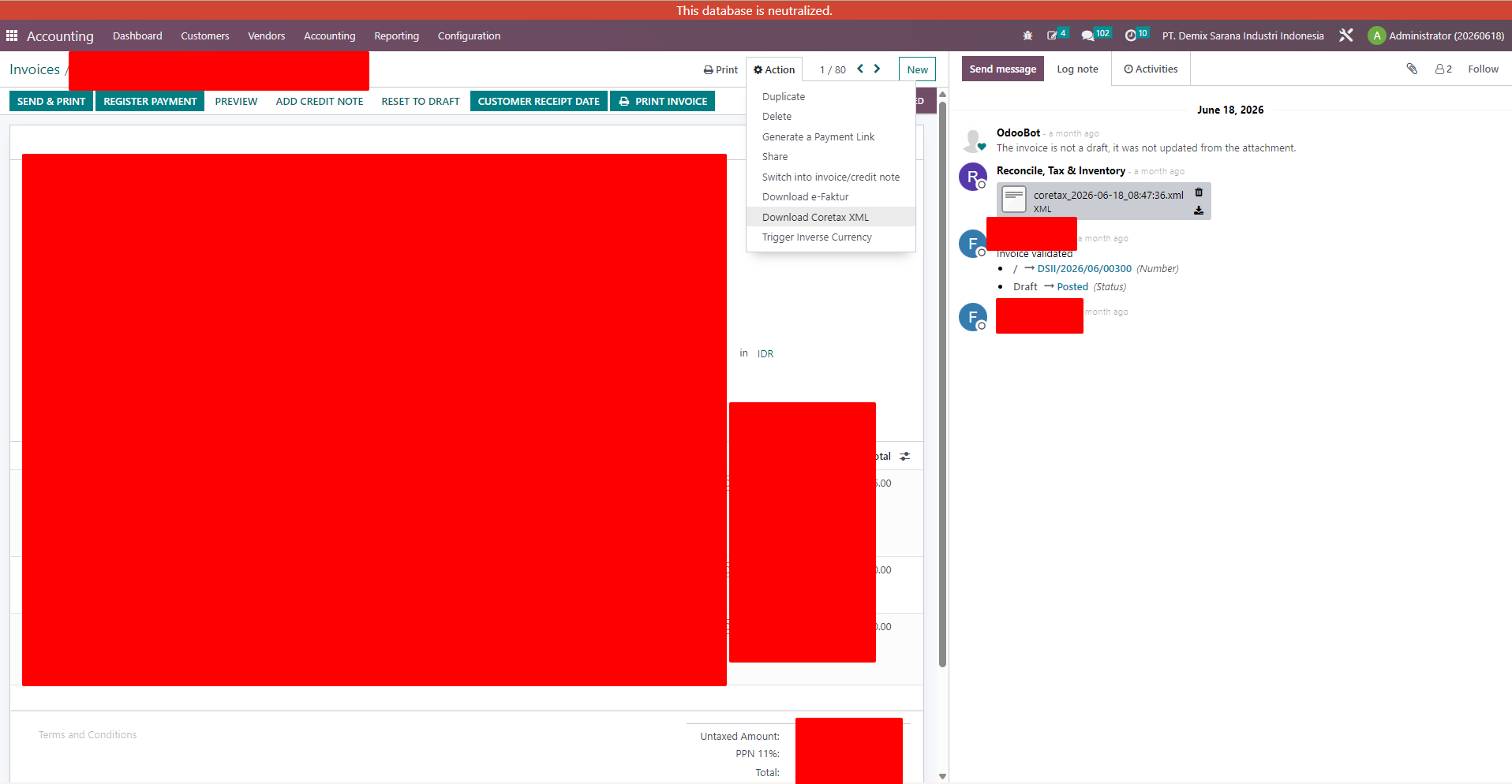Download the coretax XML attachment
The width and height of the screenshot is (1512, 784).
point(1199,211)
